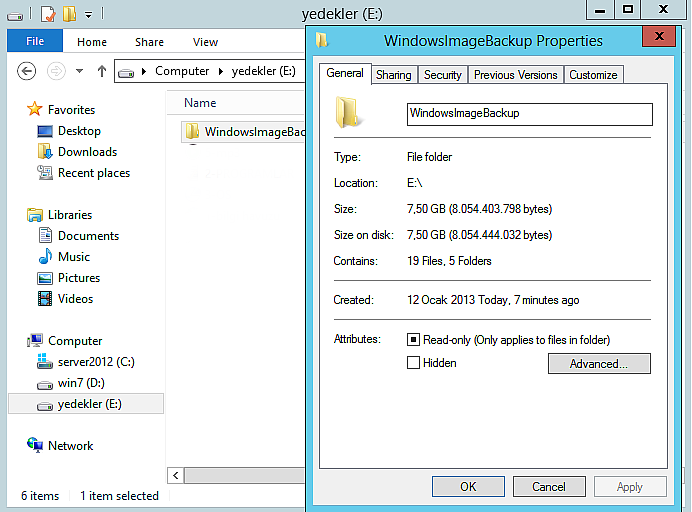The height and width of the screenshot is (512, 692).
Task: Click the horizontal scrollbar track
Action: point(244,475)
